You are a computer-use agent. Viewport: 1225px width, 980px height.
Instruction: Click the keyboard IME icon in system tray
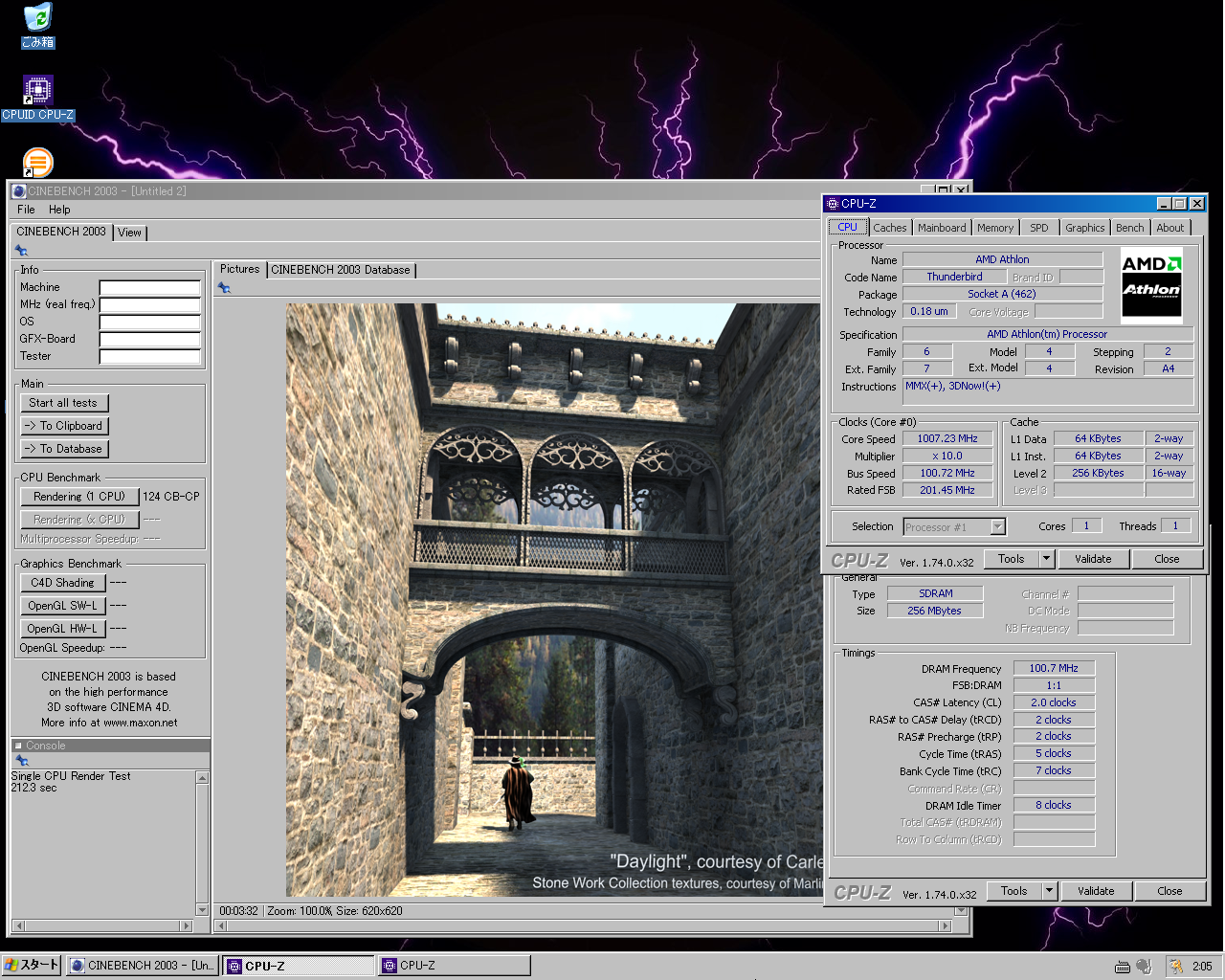[1123, 967]
